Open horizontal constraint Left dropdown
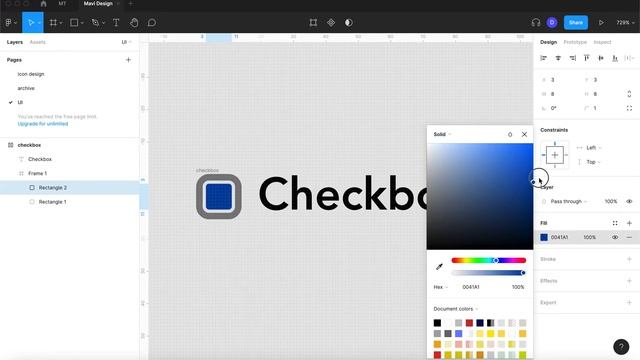The image size is (640, 360). (x=593, y=148)
